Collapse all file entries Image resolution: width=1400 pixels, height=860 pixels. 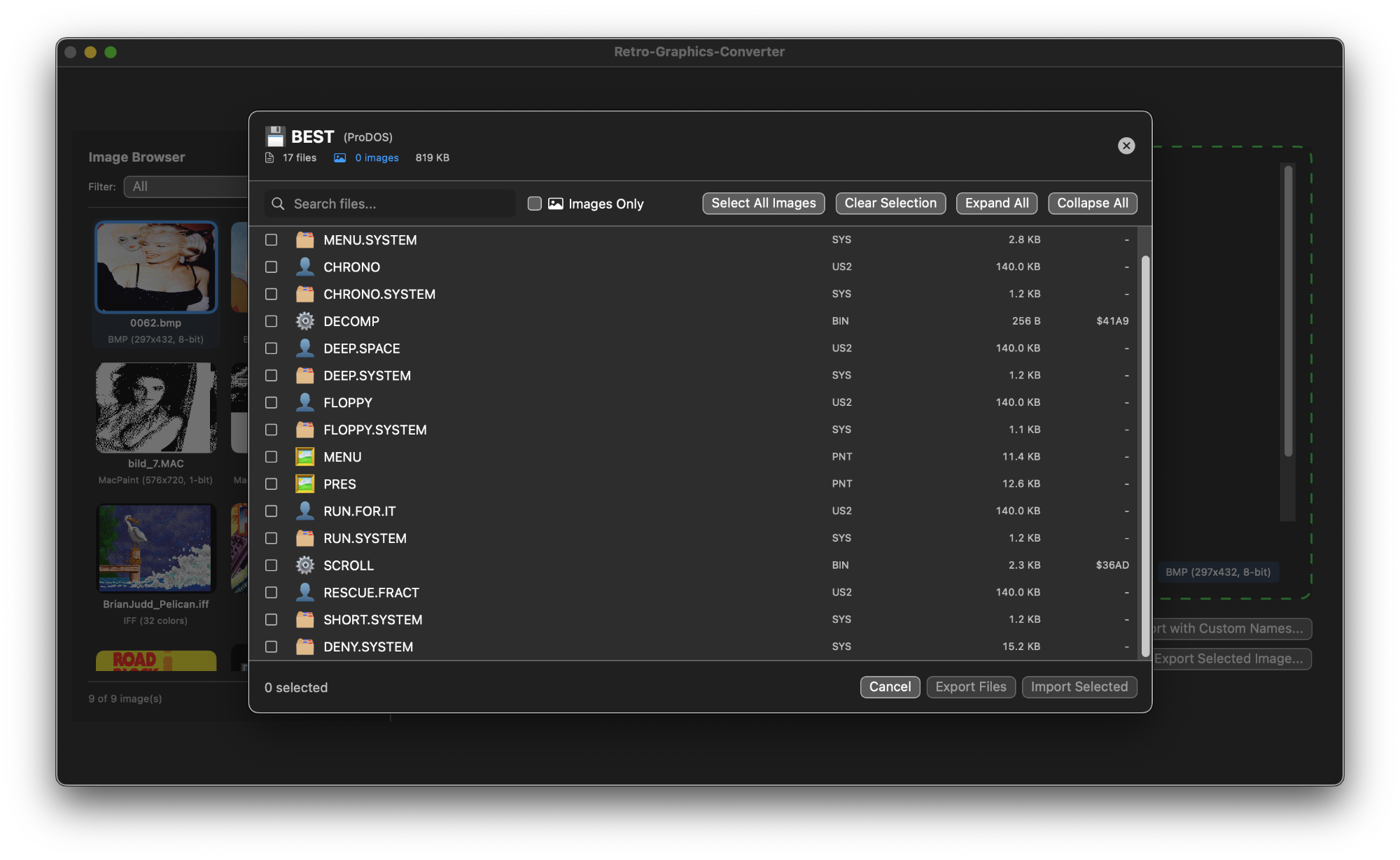tap(1092, 203)
